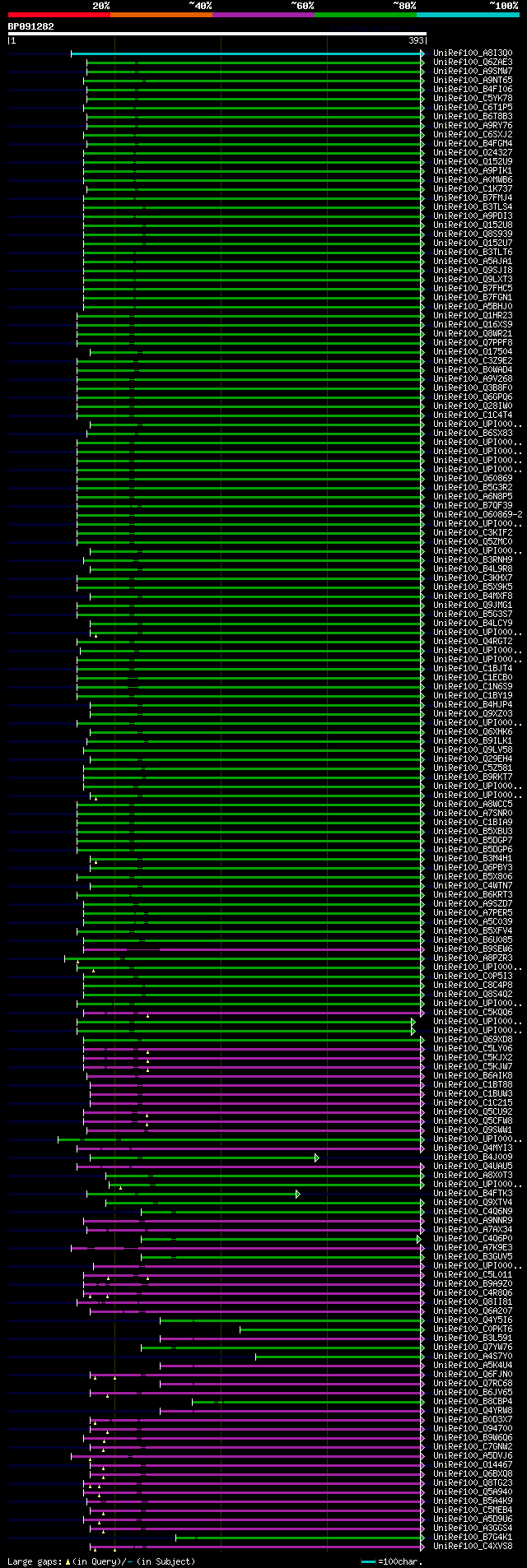This screenshot has height=1568, width=527.
Task: Open hit UniRef100_Q69XD8
Action: (x=473, y=1040)
